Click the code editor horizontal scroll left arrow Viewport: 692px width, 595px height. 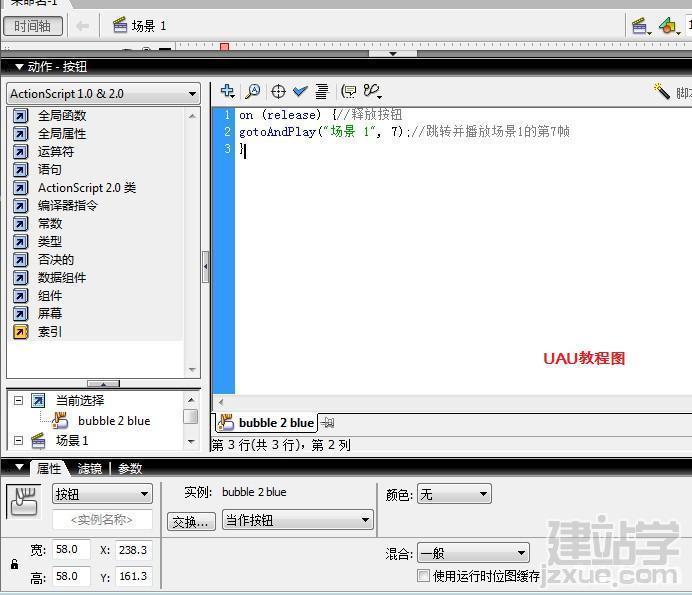pos(221,402)
